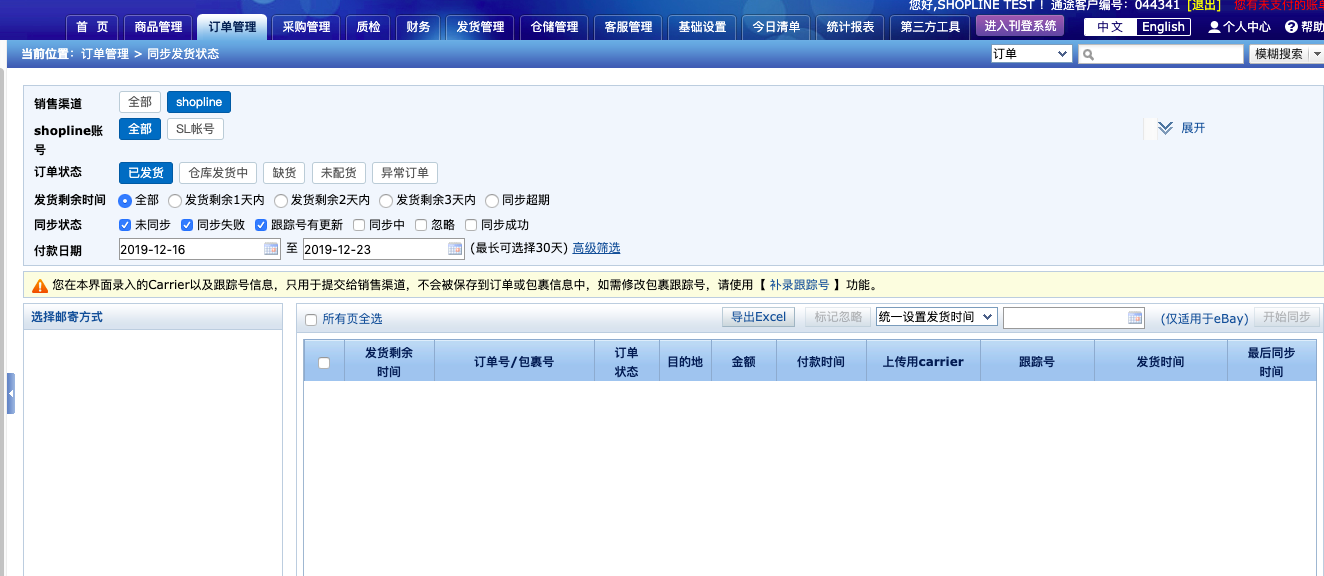1324x576 pixels.
Task: Select SL帐号 account filter
Action: [x=195, y=129]
